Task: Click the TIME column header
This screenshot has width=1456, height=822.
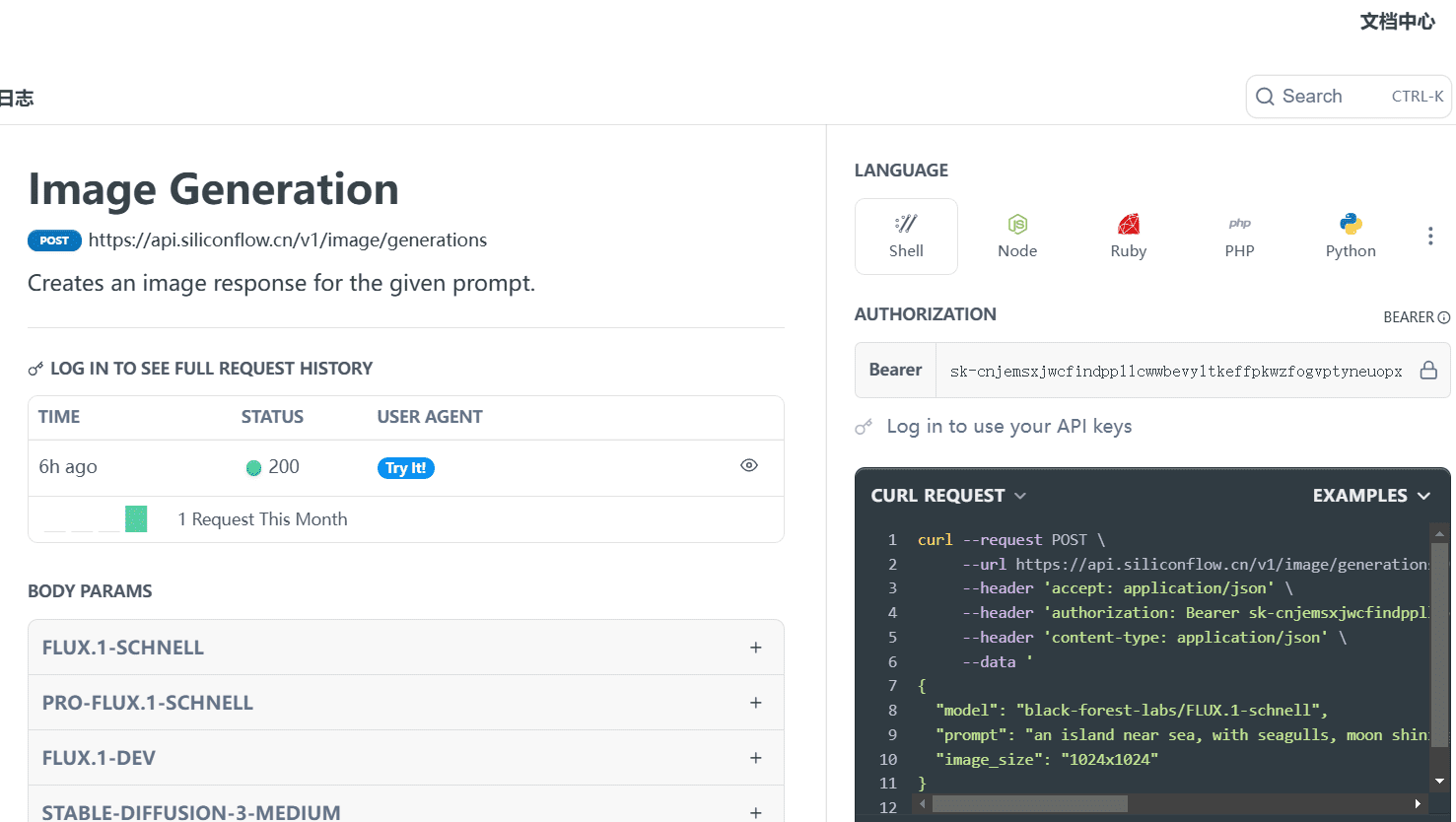Action: point(59,417)
